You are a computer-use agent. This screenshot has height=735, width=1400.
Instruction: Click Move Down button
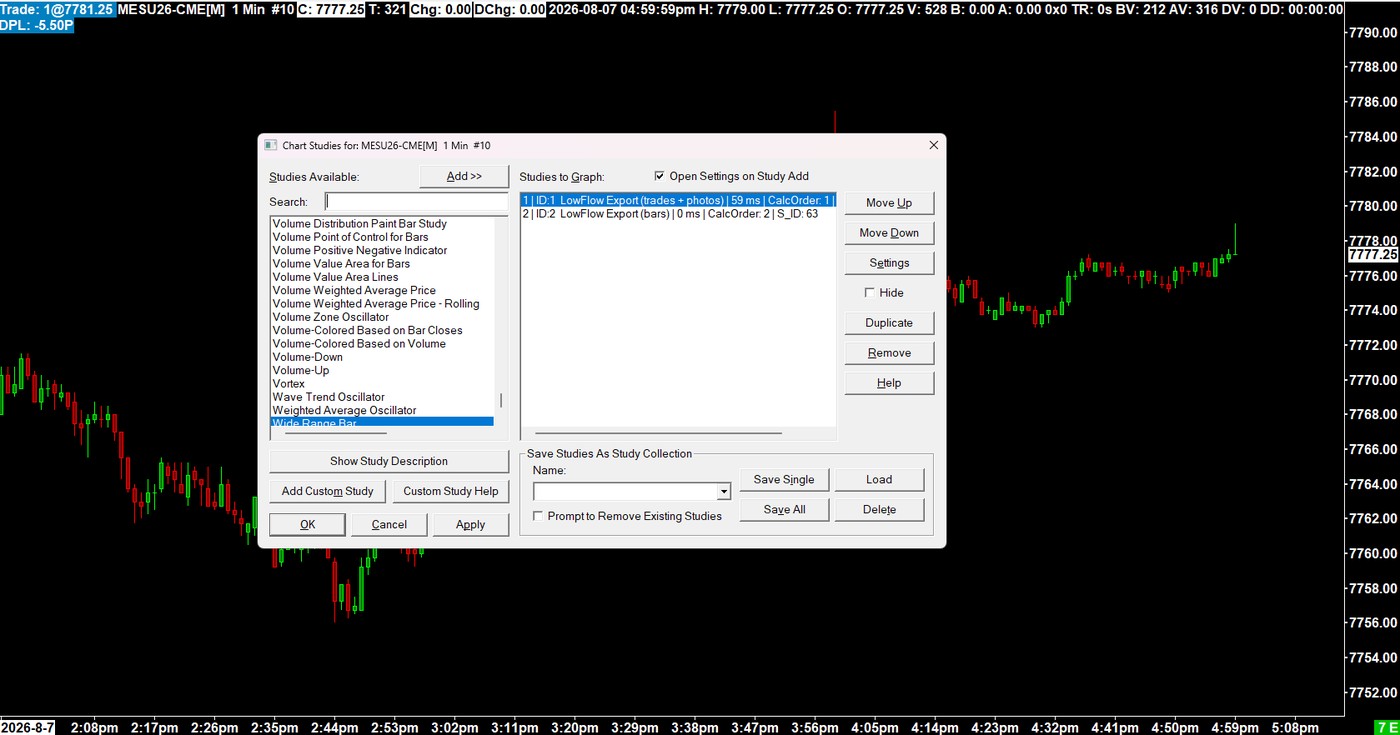pyautogui.click(x=889, y=233)
